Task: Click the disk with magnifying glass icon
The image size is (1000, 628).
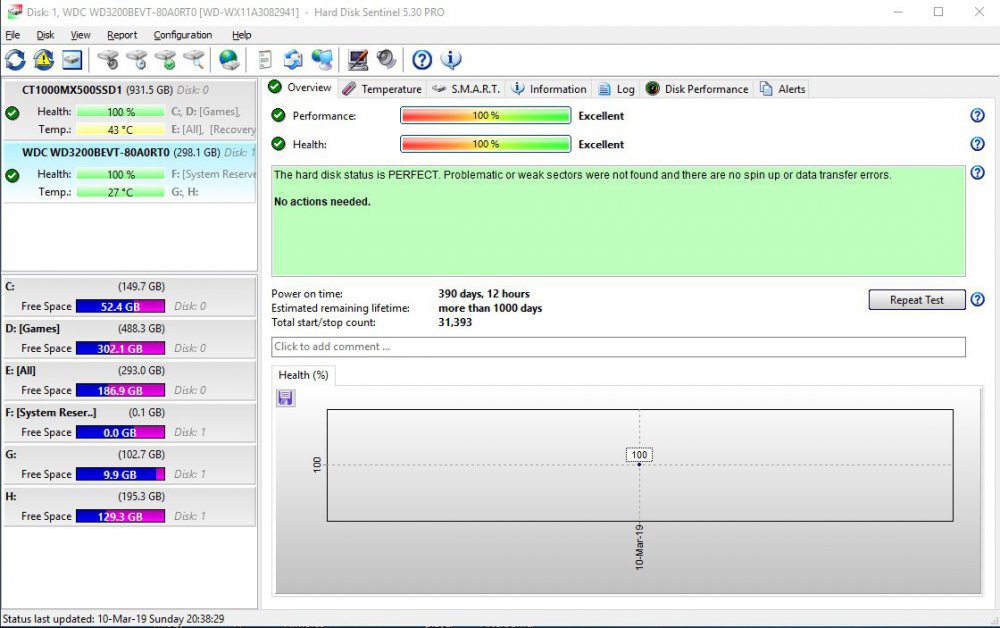Action: click(195, 60)
